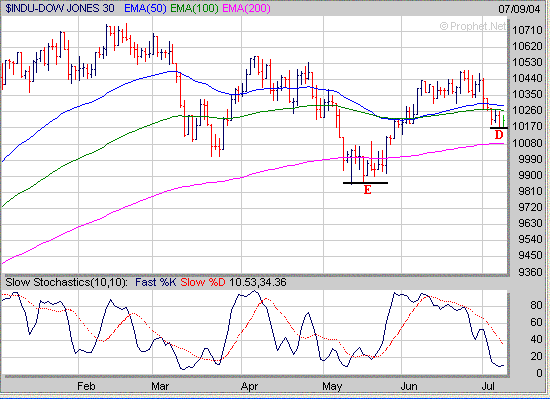Image resolution: width=550 pixels, height=399 pixels.
Task: Click the 9720 price axis value
Action: 530,207
